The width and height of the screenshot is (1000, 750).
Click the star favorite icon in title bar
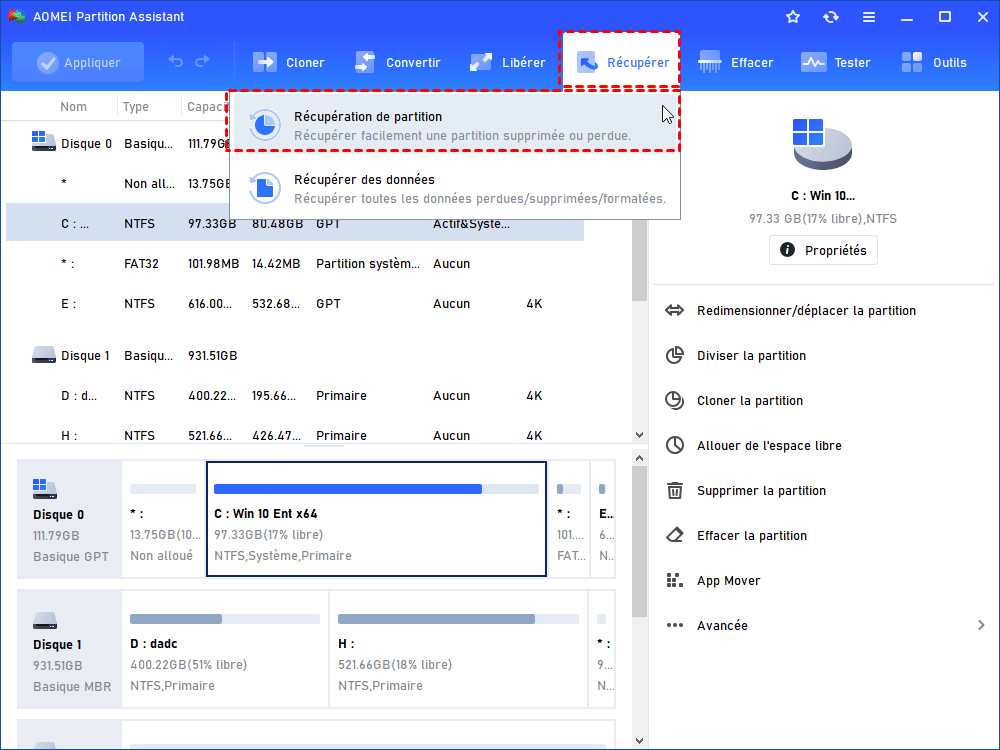(x=793, y=17)
